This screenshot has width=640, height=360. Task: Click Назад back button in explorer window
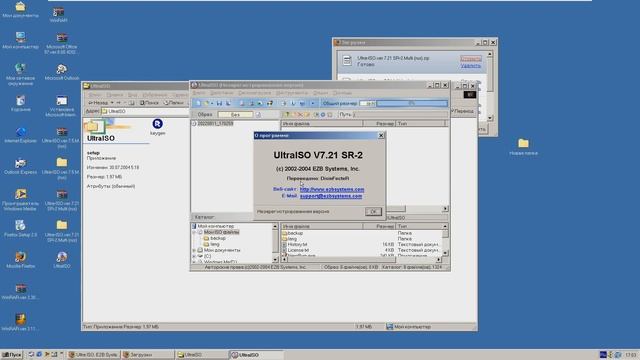pos(98,103)
